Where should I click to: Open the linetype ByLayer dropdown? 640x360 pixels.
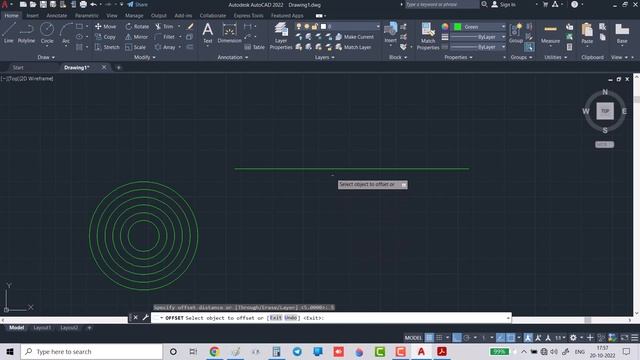click(478, 47)
